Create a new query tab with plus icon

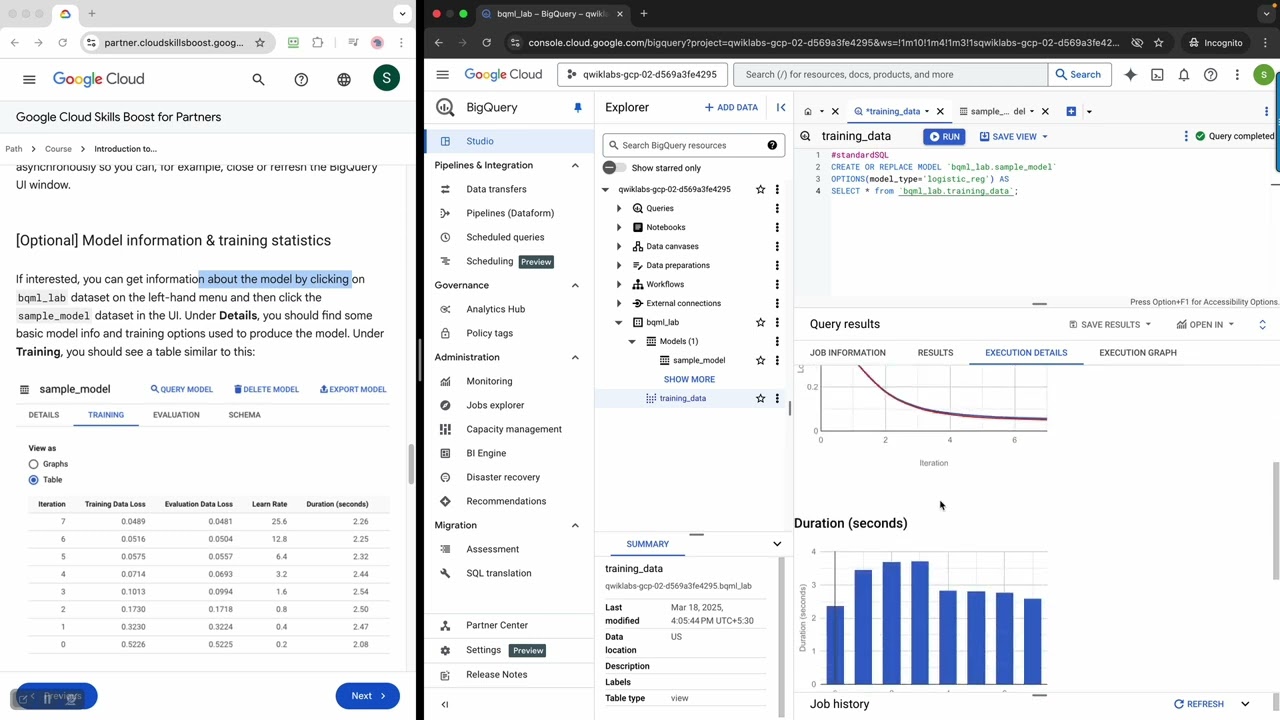[x=1071, y=111]
